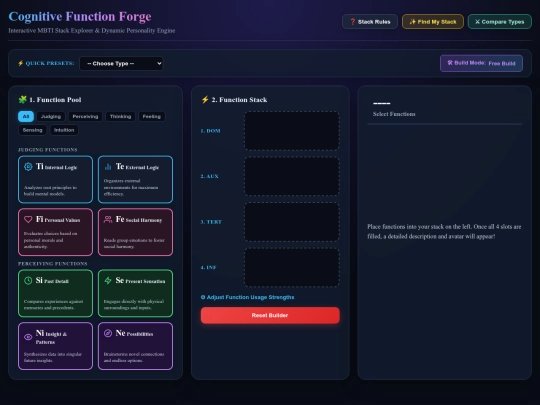Click the heart icon on Fi card
540x405 pixels.
[x=28, y=219]
